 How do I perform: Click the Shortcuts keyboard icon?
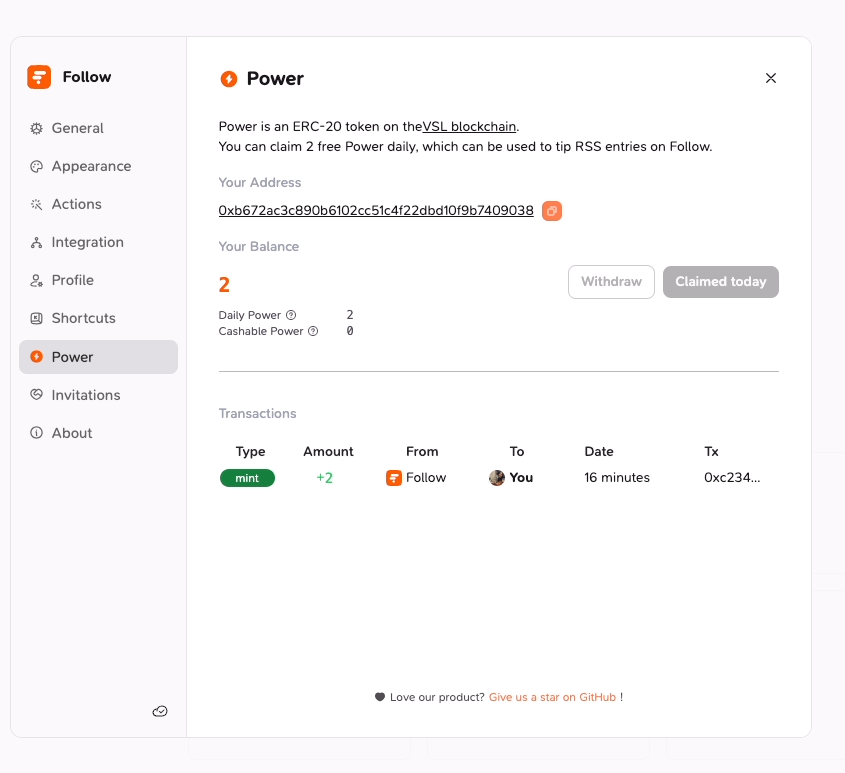click(x=36, y=319)
